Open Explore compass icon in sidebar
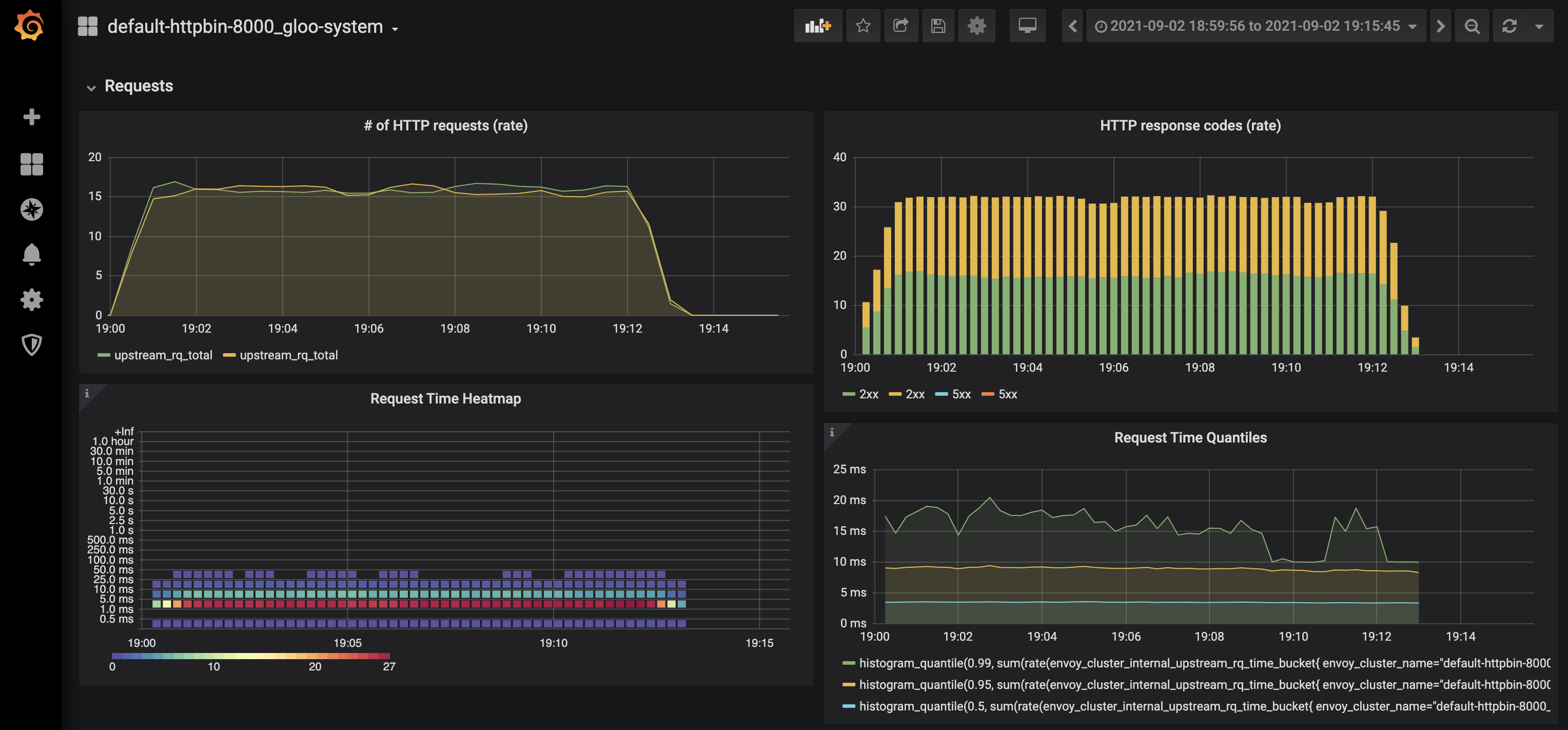This screenshot has width=1568, height=730. [31, 209]
